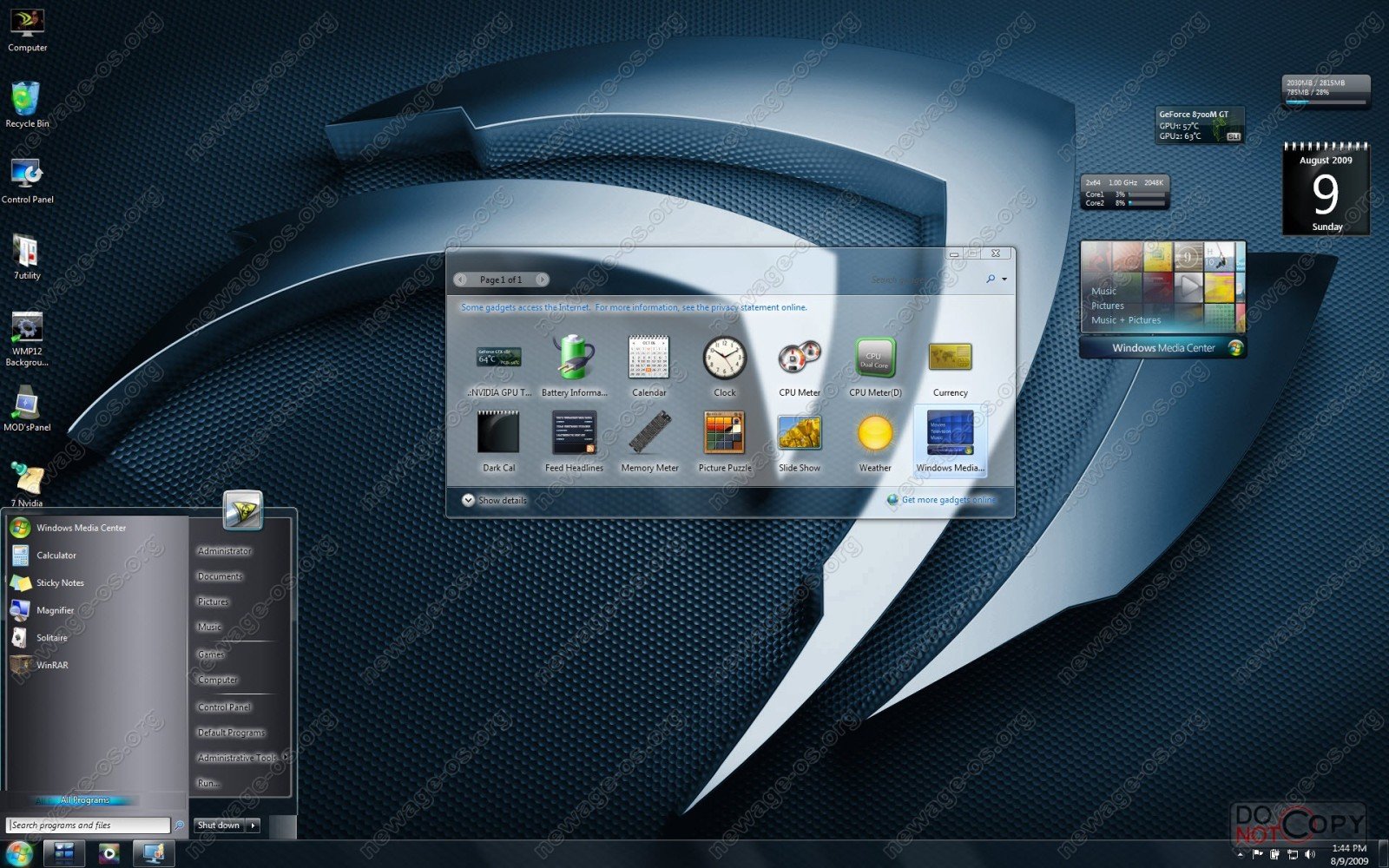Click the magnifier beside the Start menu search box
The image size is (1389, 868).
click(179, 825)
